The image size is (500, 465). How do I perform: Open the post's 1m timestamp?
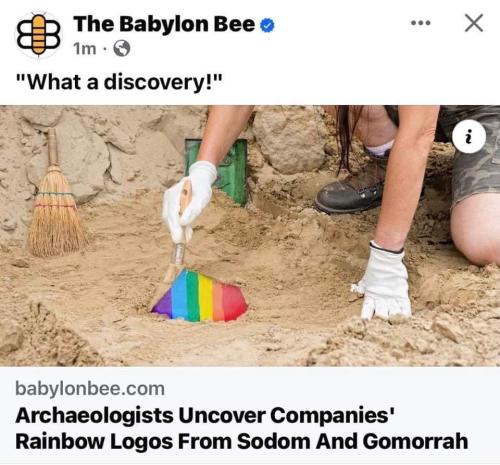click(x=85, y=49)
